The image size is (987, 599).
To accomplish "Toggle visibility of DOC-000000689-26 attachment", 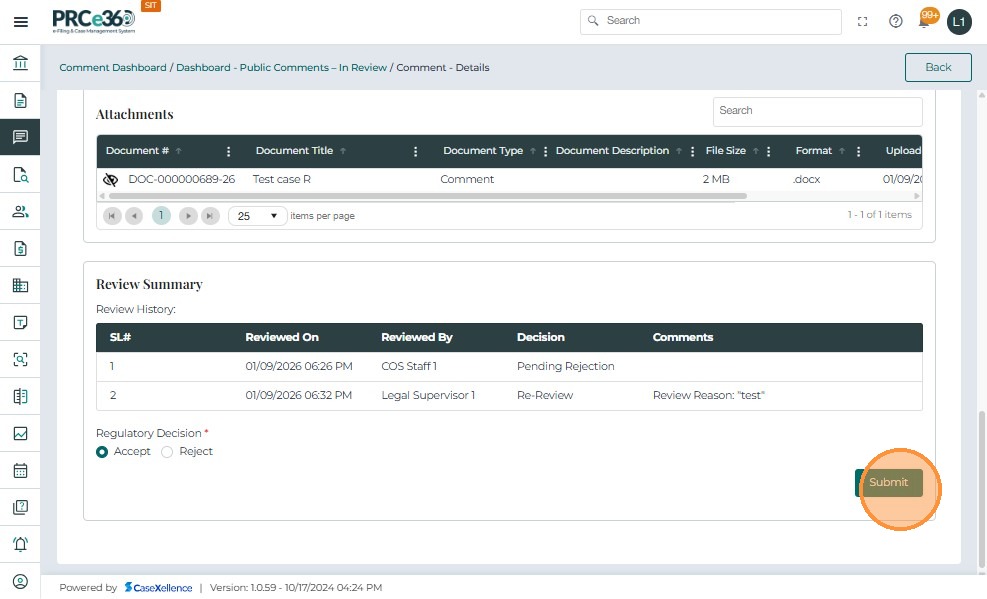I will [110, 180].
